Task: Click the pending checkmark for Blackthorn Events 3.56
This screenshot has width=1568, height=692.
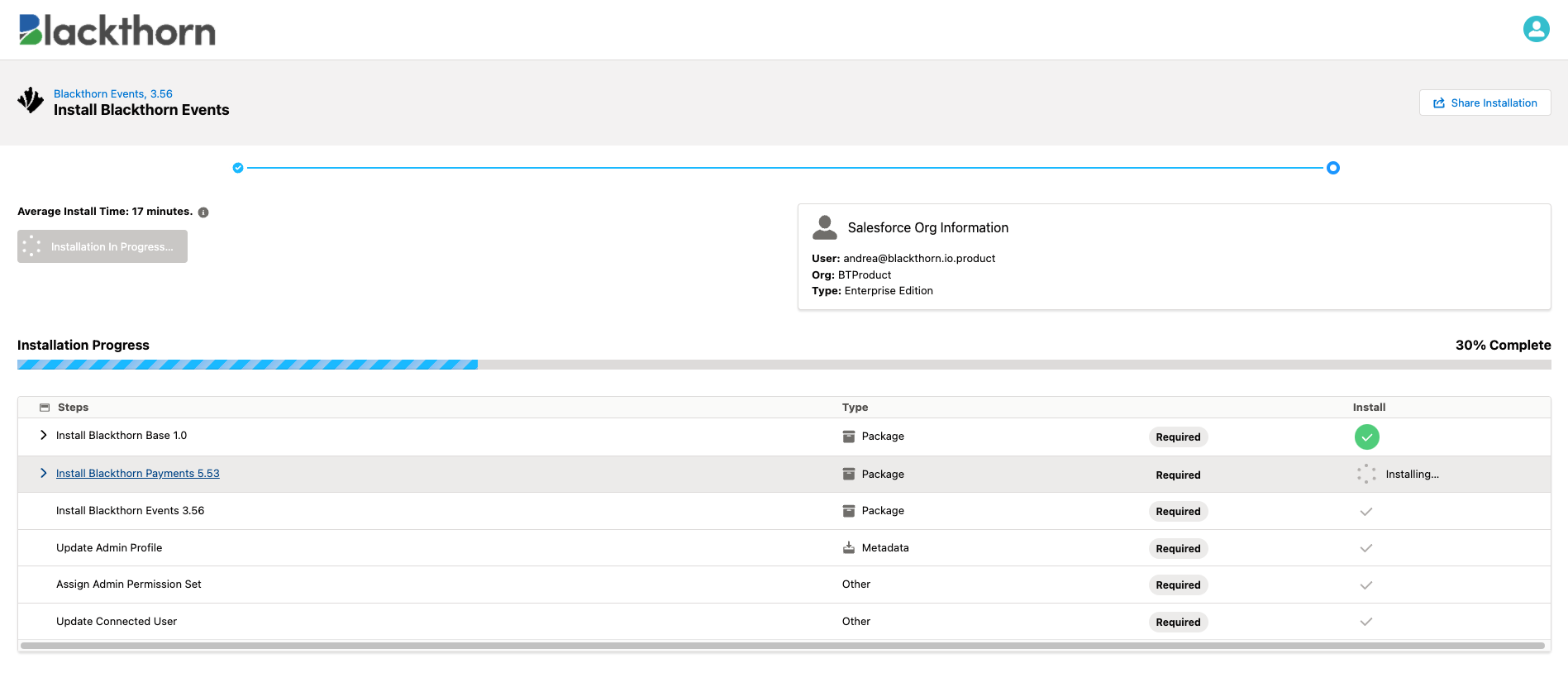Action: click(x=1366, y=511)
